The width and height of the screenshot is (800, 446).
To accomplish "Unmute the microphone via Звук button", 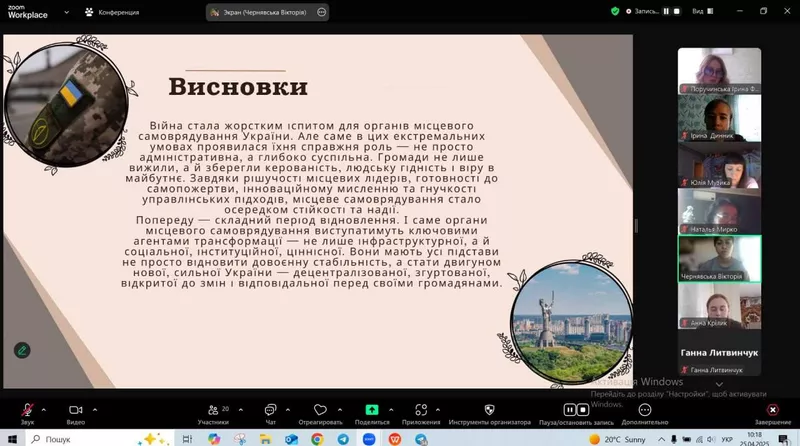I will pos(28,413).
